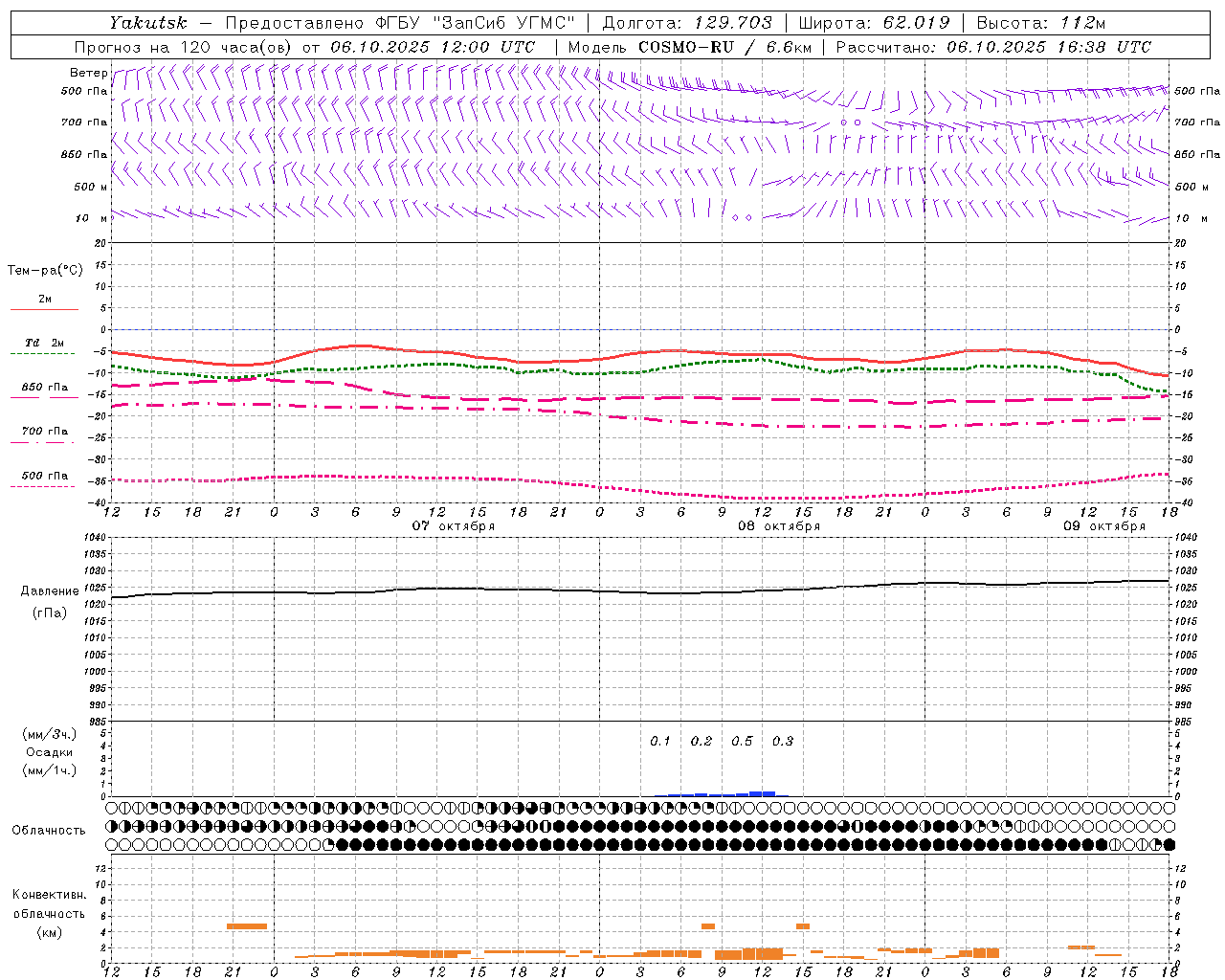Viewport: 1225px width, 980px height.
Task: Click the 08 октября date label
Action: tap(779, 526)
